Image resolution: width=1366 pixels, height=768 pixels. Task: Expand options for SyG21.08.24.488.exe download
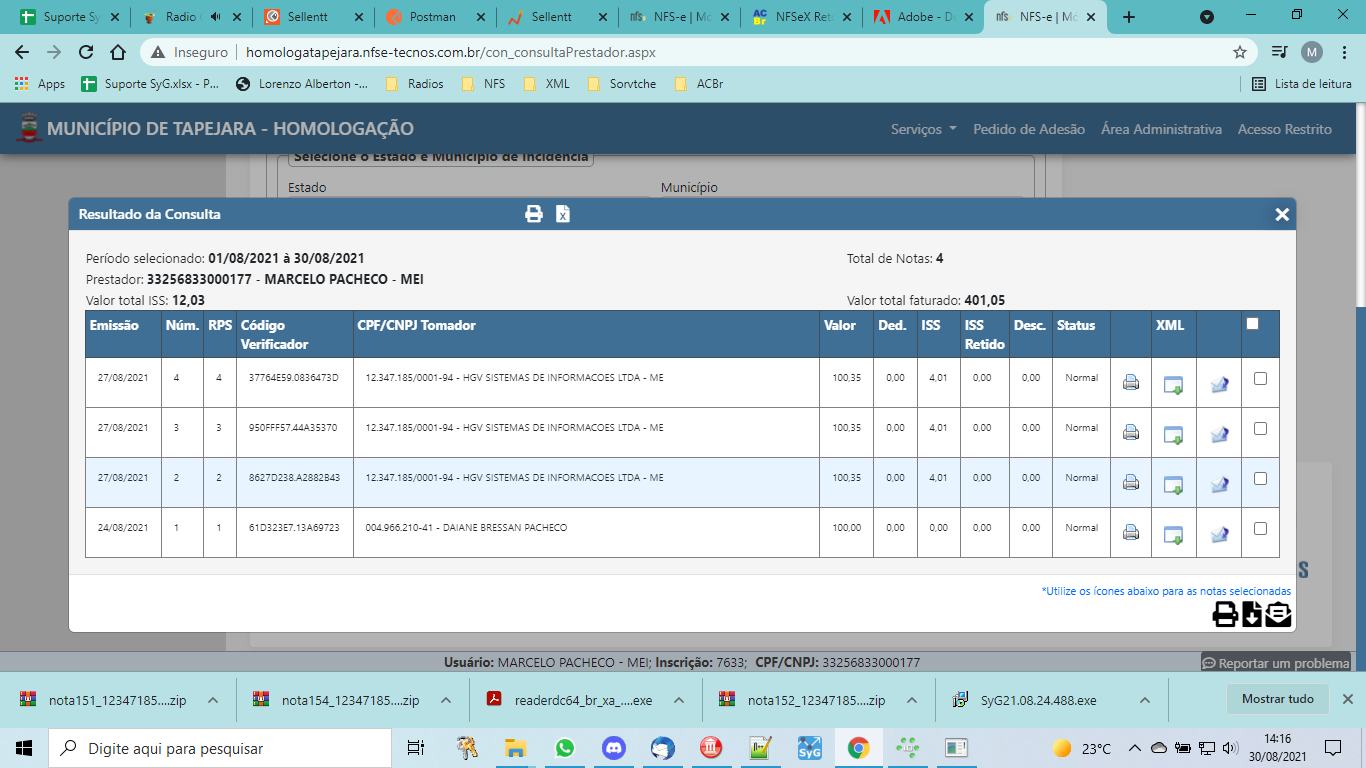click(x=1145, y=700)
